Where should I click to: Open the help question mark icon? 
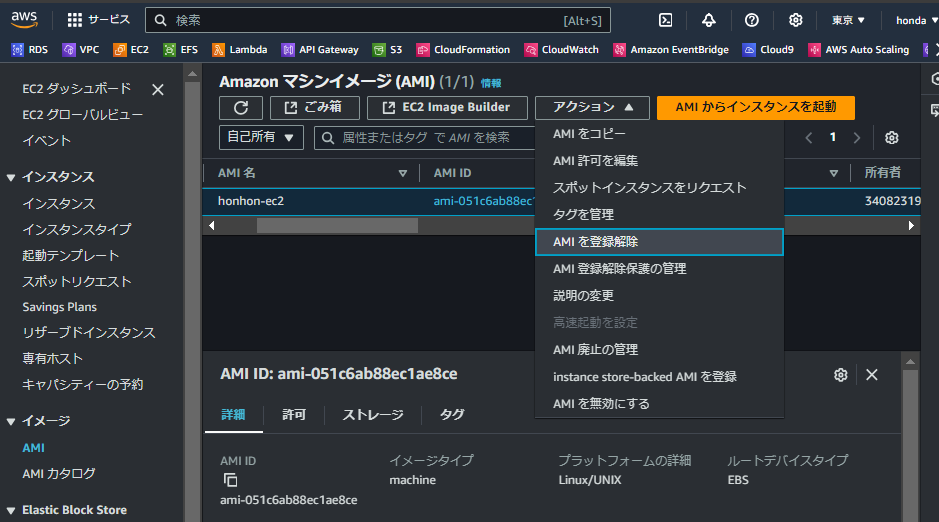tap(752, 20)
